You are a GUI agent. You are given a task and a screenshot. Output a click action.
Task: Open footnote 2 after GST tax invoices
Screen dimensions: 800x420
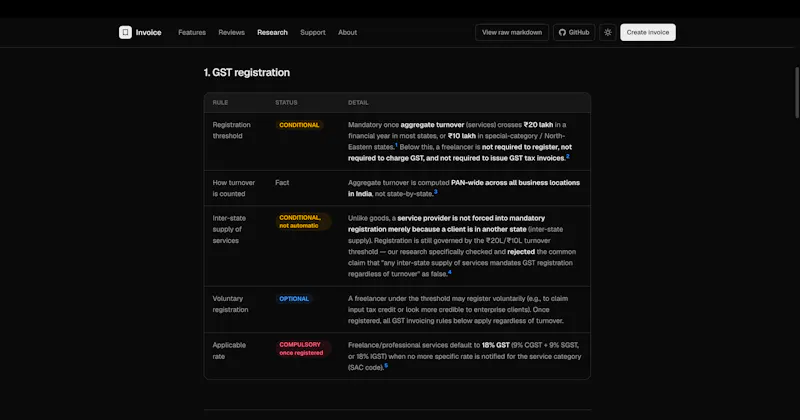(568, 157)
